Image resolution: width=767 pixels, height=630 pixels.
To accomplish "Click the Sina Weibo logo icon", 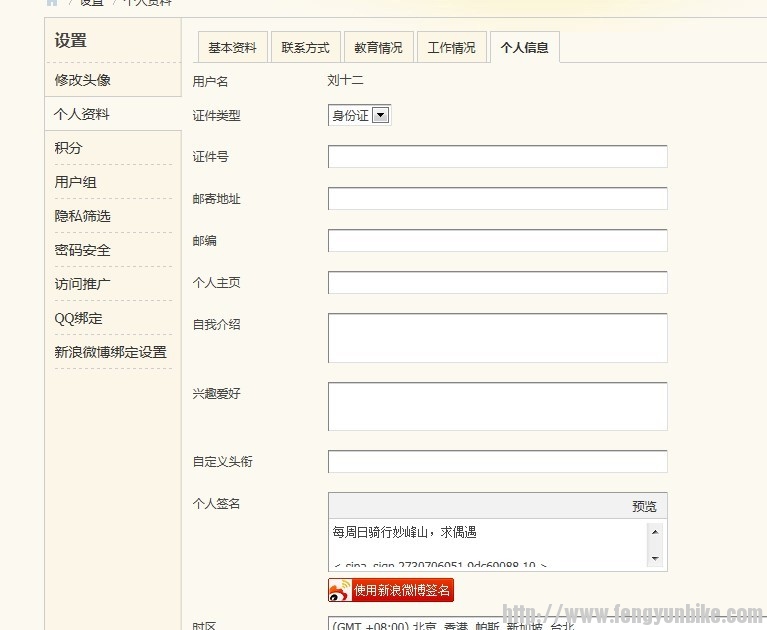I will (340, 591).
